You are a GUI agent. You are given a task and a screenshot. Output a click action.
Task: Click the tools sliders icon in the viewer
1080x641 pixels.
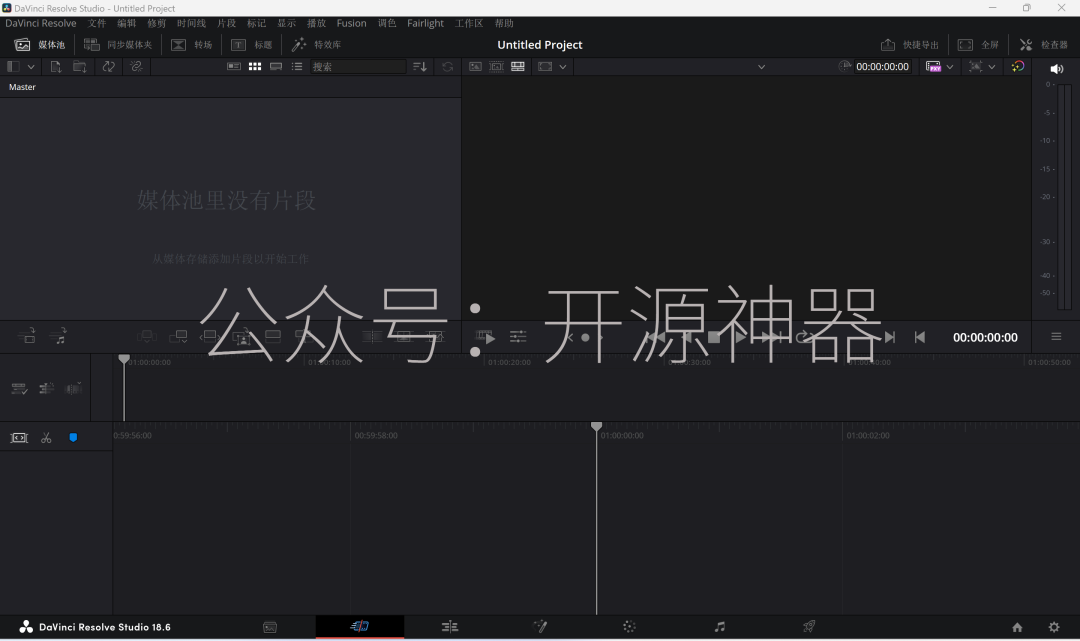click(x=518, y=337)
